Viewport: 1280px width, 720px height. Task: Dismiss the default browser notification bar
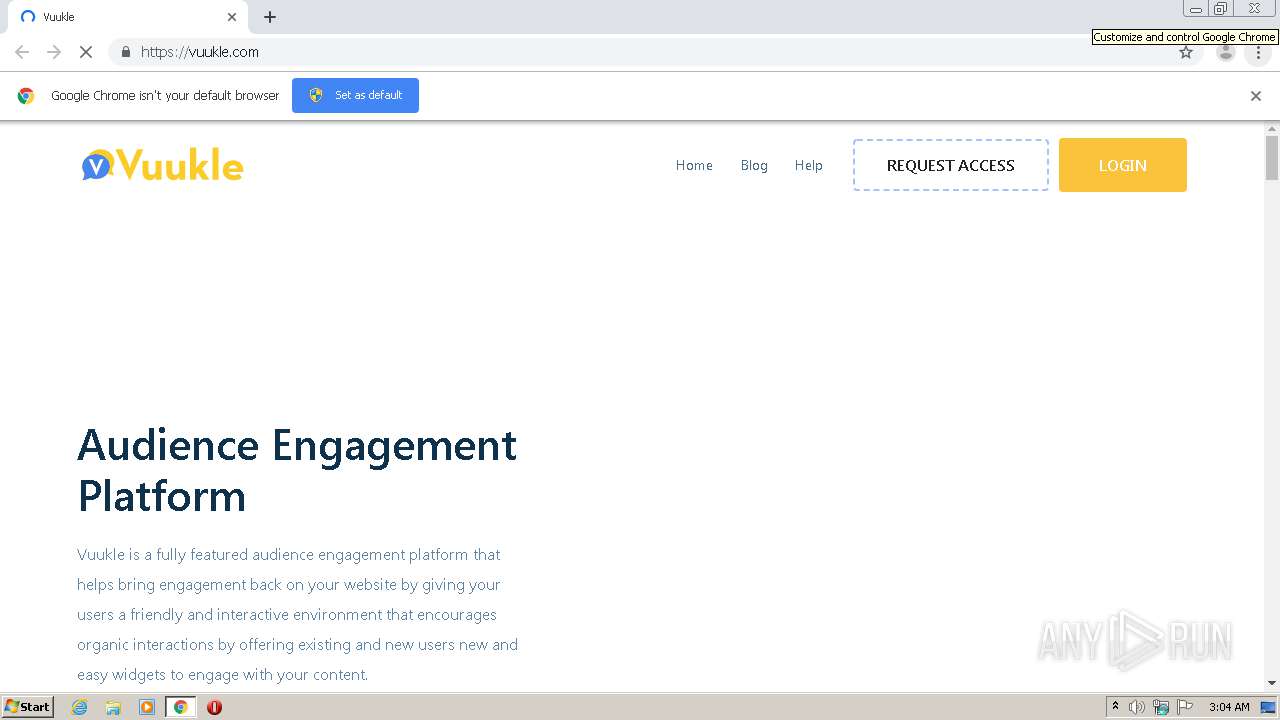[x=1256, y=96]
